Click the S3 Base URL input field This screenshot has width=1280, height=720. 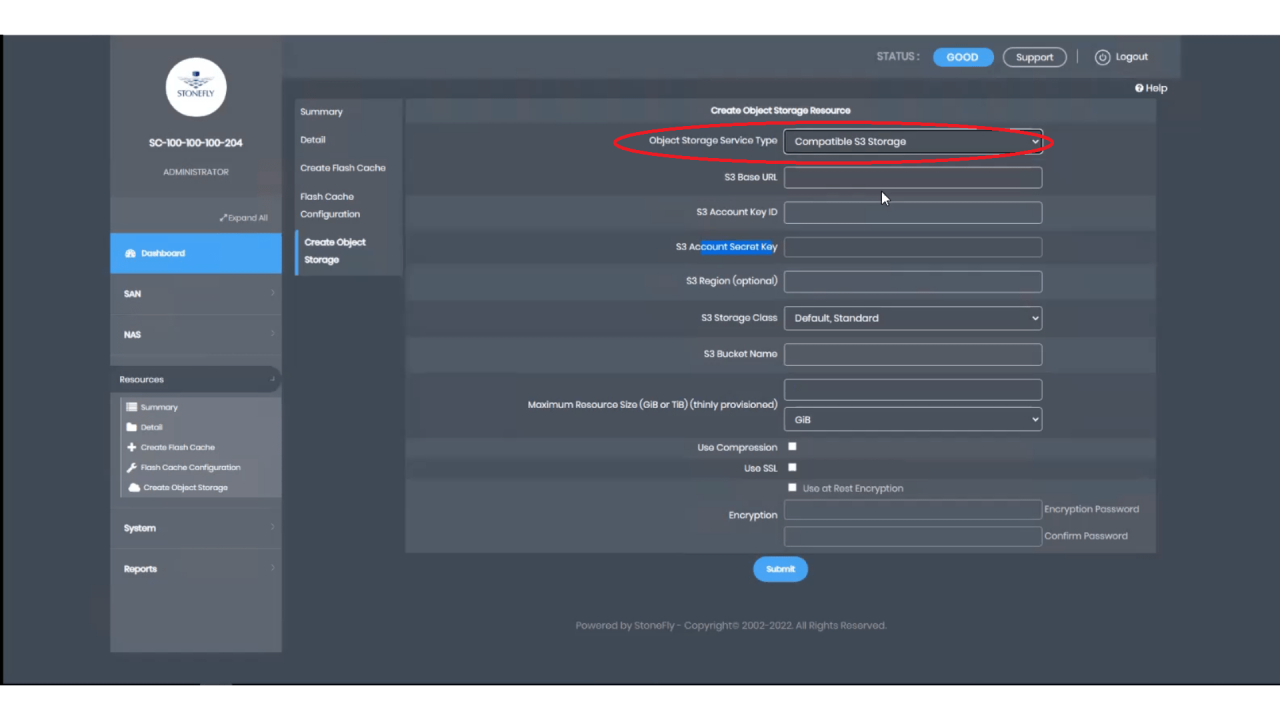912,177
